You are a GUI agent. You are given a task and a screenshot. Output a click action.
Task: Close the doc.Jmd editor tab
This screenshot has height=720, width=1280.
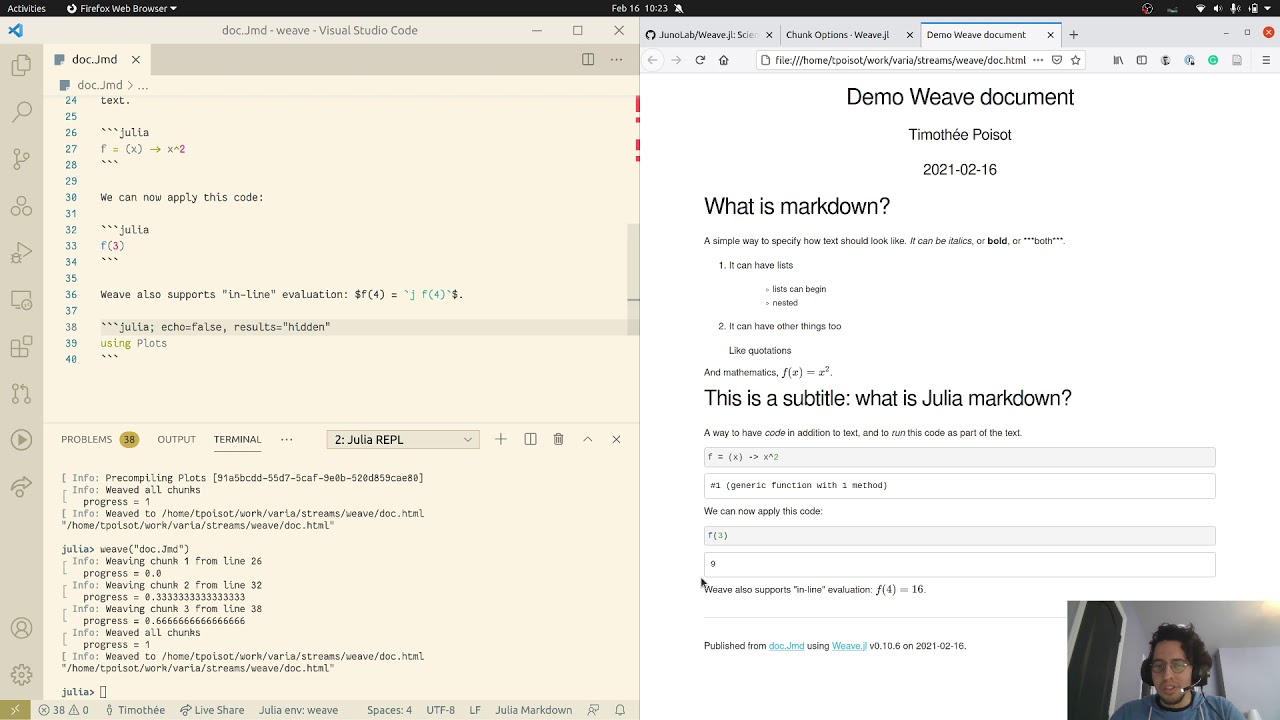(x=135, y=60)
